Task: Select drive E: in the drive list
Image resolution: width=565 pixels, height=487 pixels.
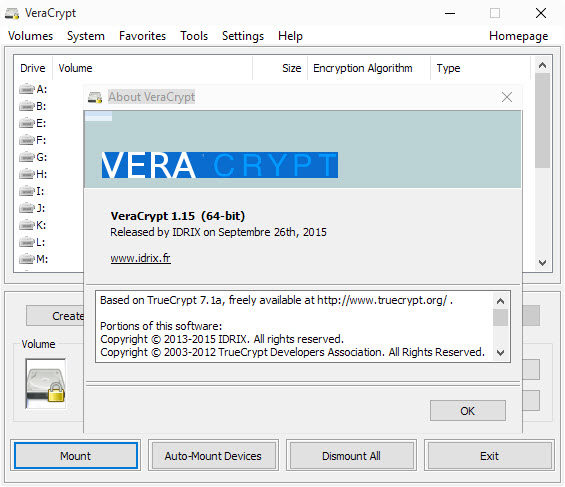Action: (33, 123)
